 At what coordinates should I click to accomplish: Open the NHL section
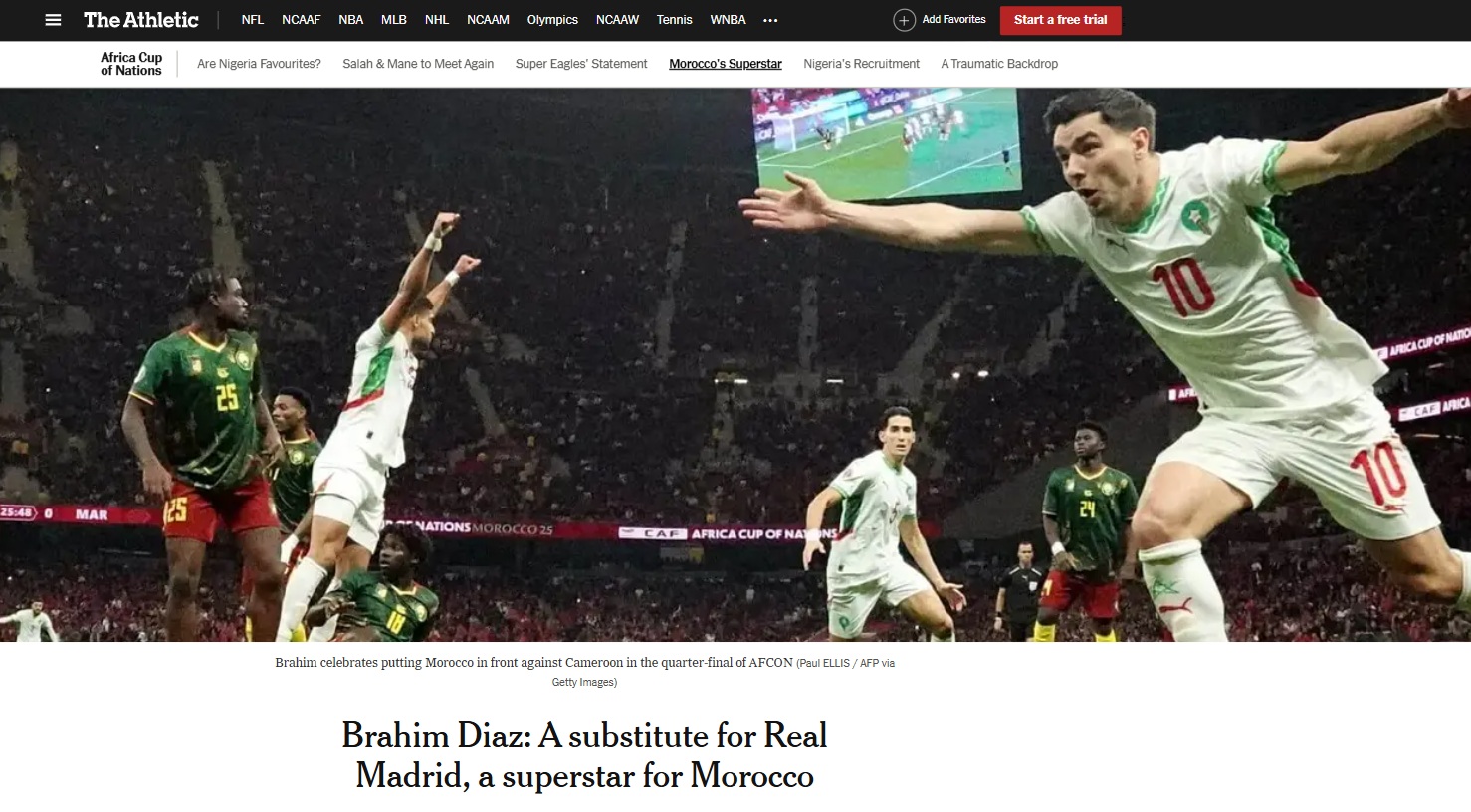(437, 20)
